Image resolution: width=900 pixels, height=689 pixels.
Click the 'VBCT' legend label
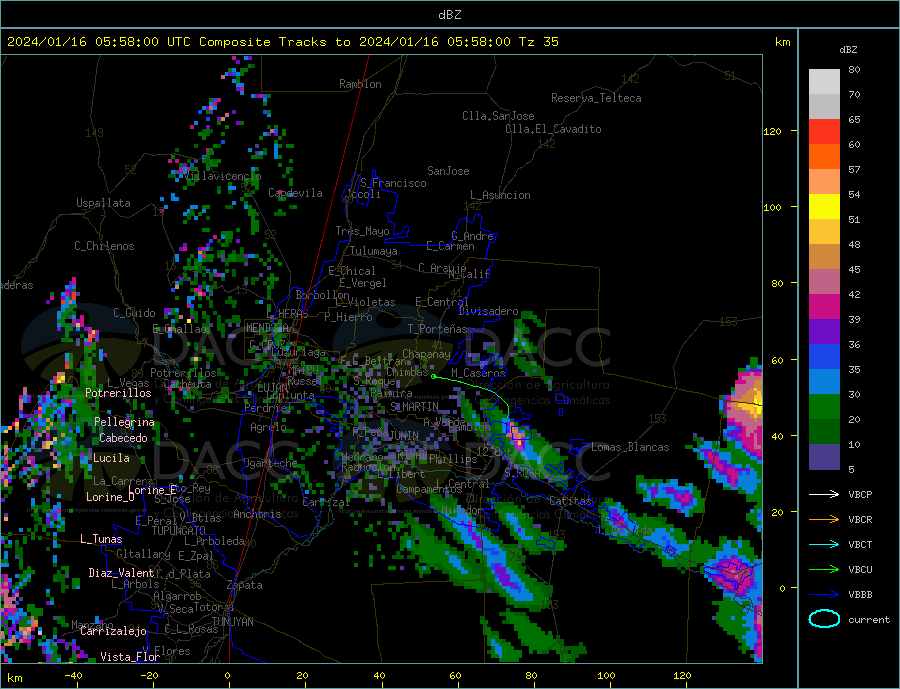click(x=860, y=544)
